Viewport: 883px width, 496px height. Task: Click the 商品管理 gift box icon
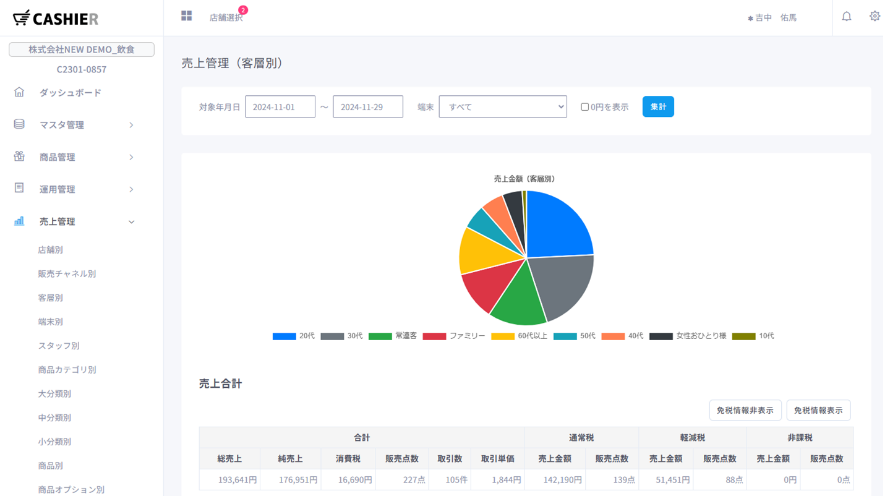[x=19, y=156]
